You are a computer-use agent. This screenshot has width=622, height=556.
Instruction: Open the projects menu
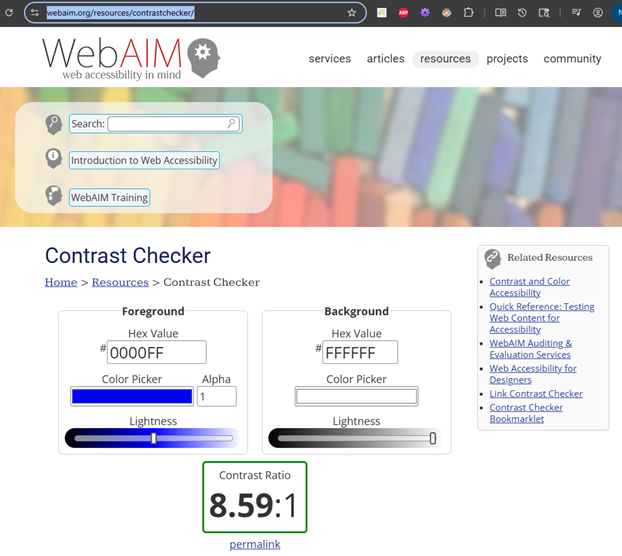tap(507, 59)
